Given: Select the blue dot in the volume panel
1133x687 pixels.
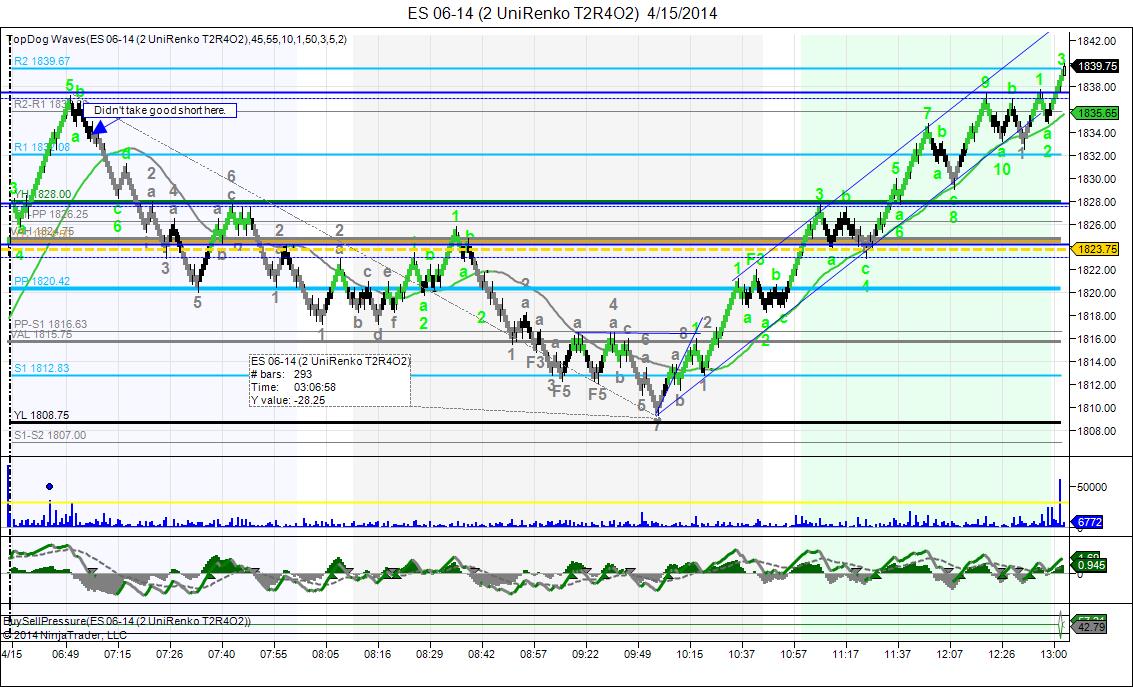Looking at the screenshot, I should click(x=49, y=487).
